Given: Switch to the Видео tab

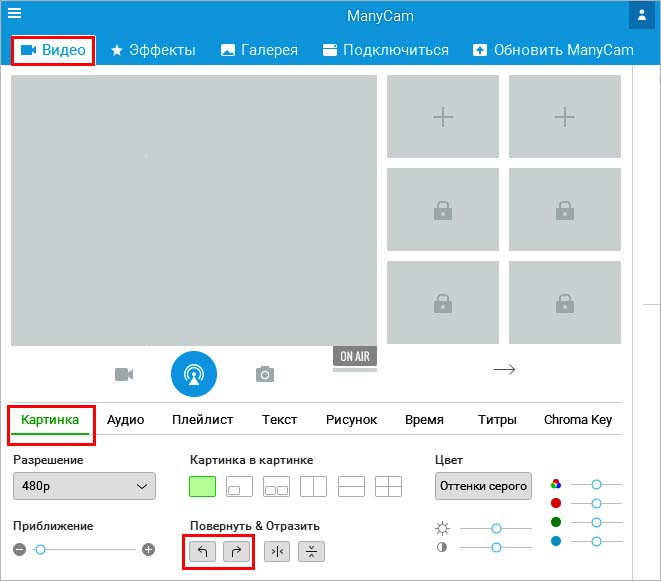Looking at the screenshot, I should click(x=53, y=50).
